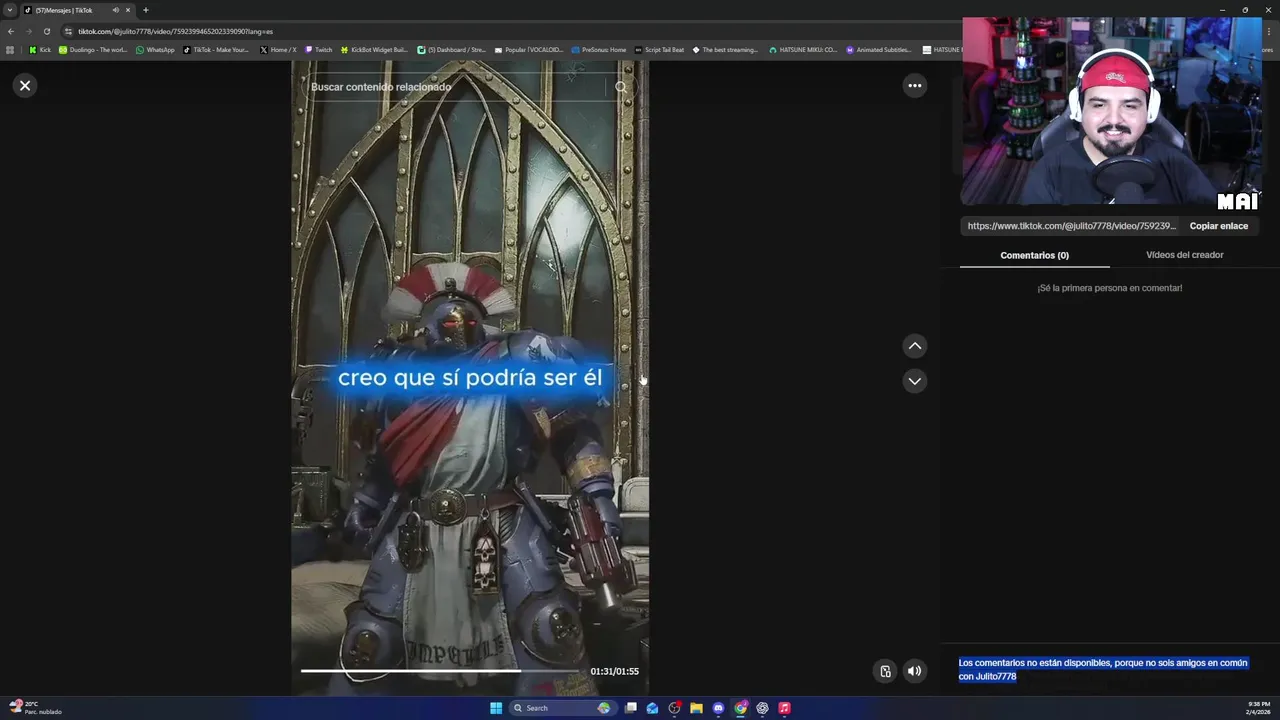Click the 'Los comentarios no están disponibles' message
1280x720 pixels.
click(x=1103, y=670)
